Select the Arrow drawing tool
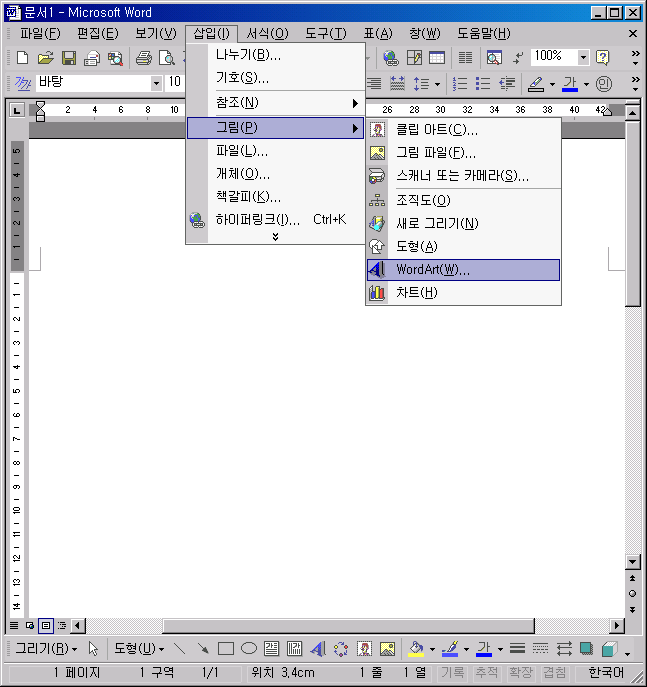647x687 pixels. [202, 648]
